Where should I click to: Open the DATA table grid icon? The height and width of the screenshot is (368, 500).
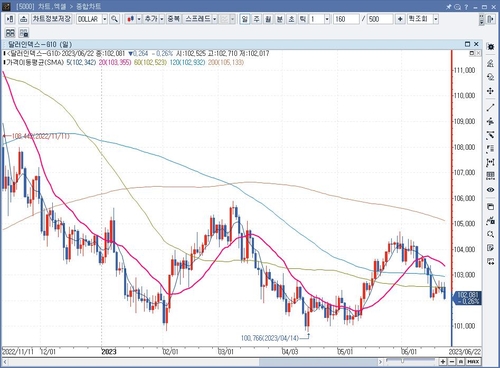coord(490,176)
